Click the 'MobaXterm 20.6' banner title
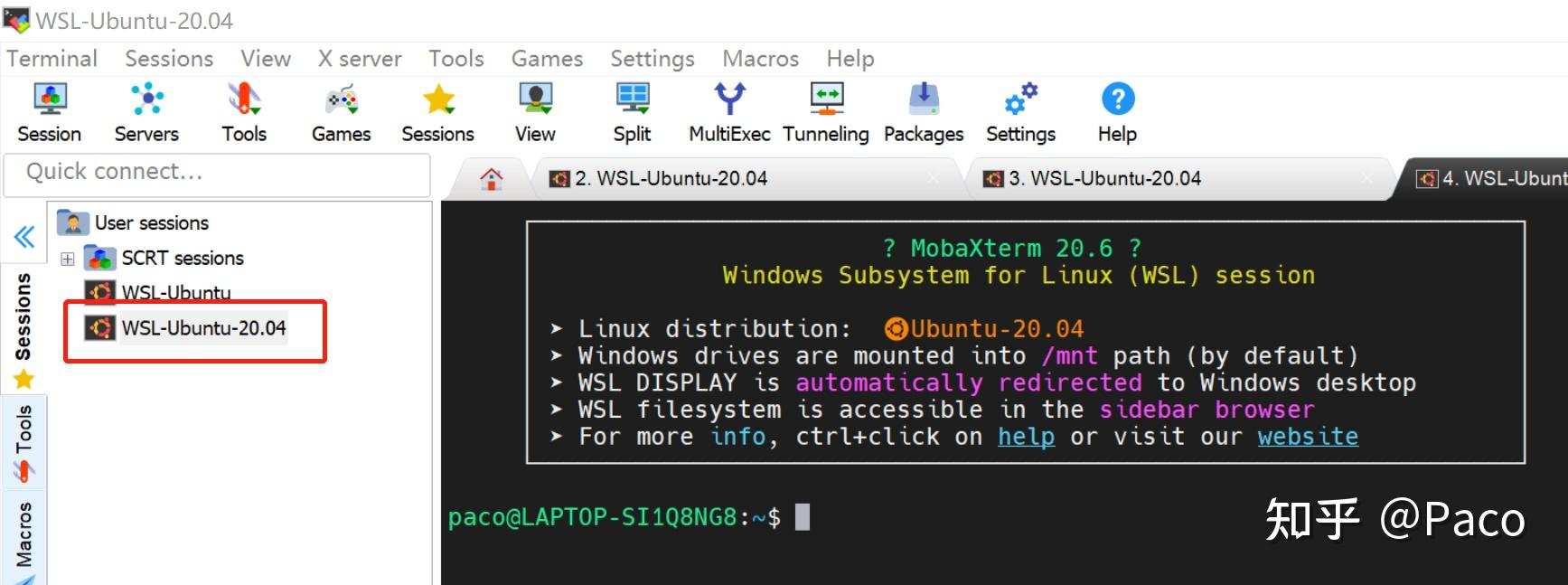This screenshot has width=1568, height=585. (1011, 248)
